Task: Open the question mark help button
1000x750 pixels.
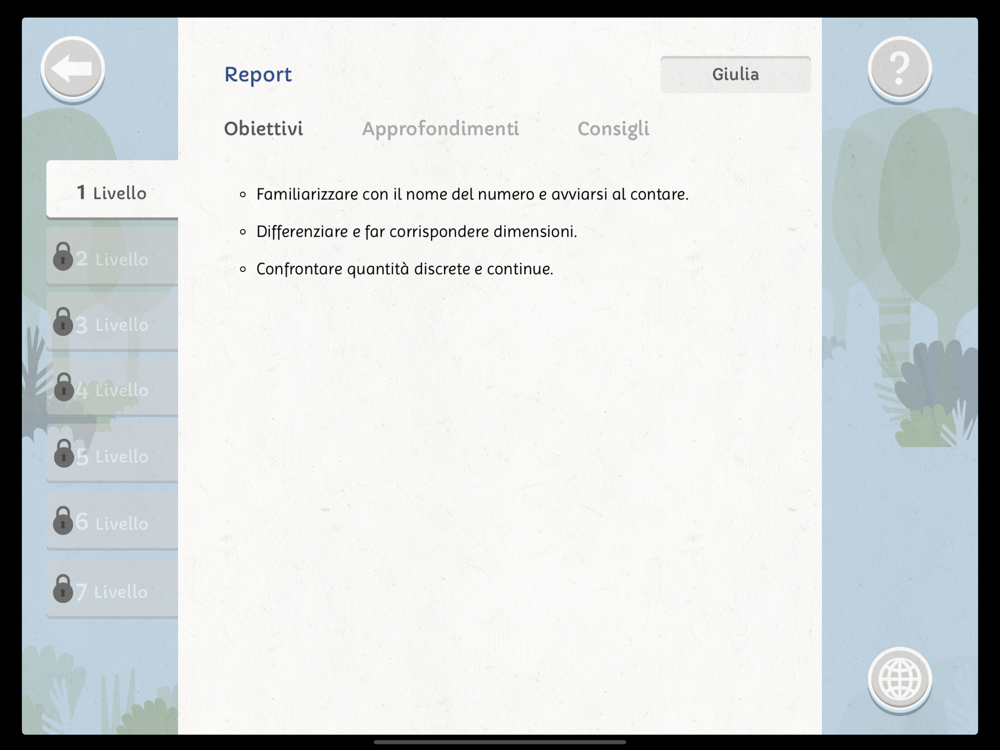Action: coord(899,68)
